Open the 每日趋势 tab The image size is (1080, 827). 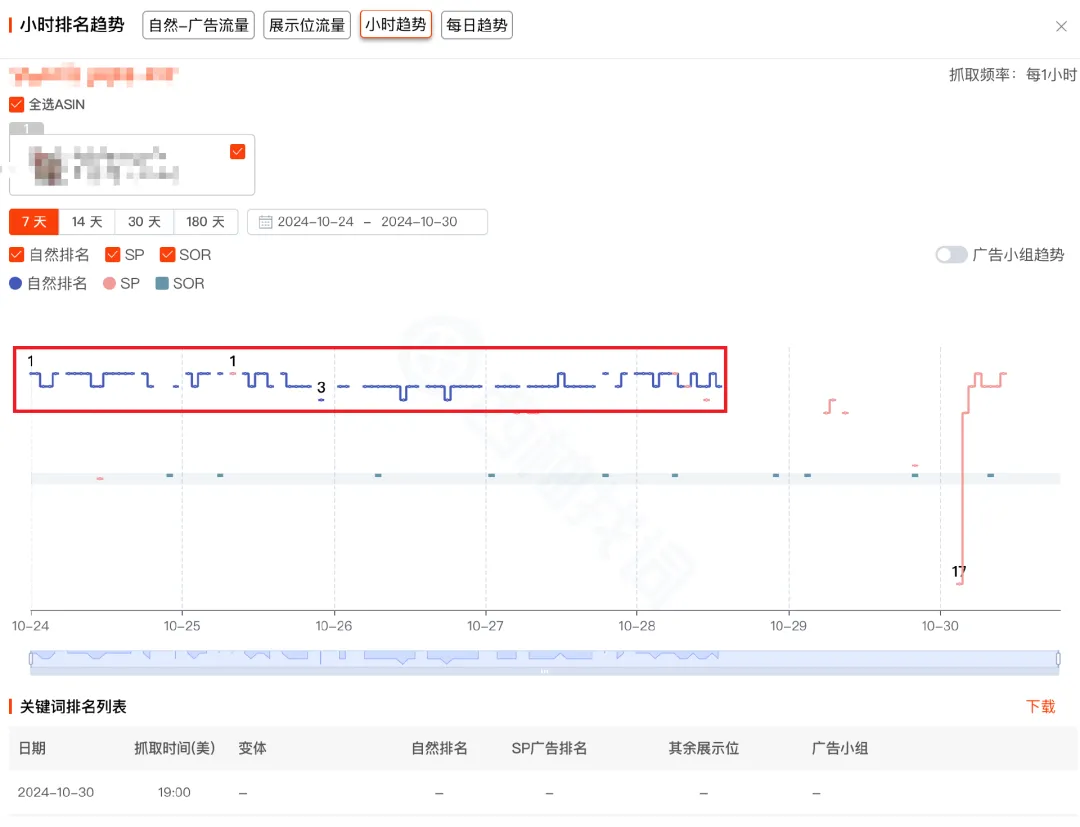(477, 25)
